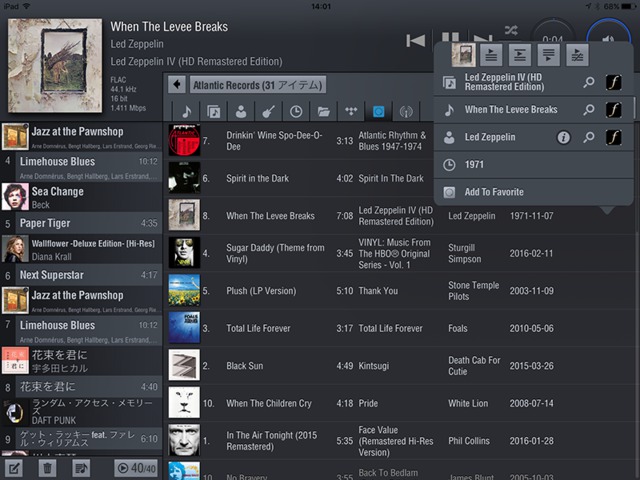Show Led Zeppelin artist info
The width and height of the screenshot is (640, 480).
[x=563, y=137]
